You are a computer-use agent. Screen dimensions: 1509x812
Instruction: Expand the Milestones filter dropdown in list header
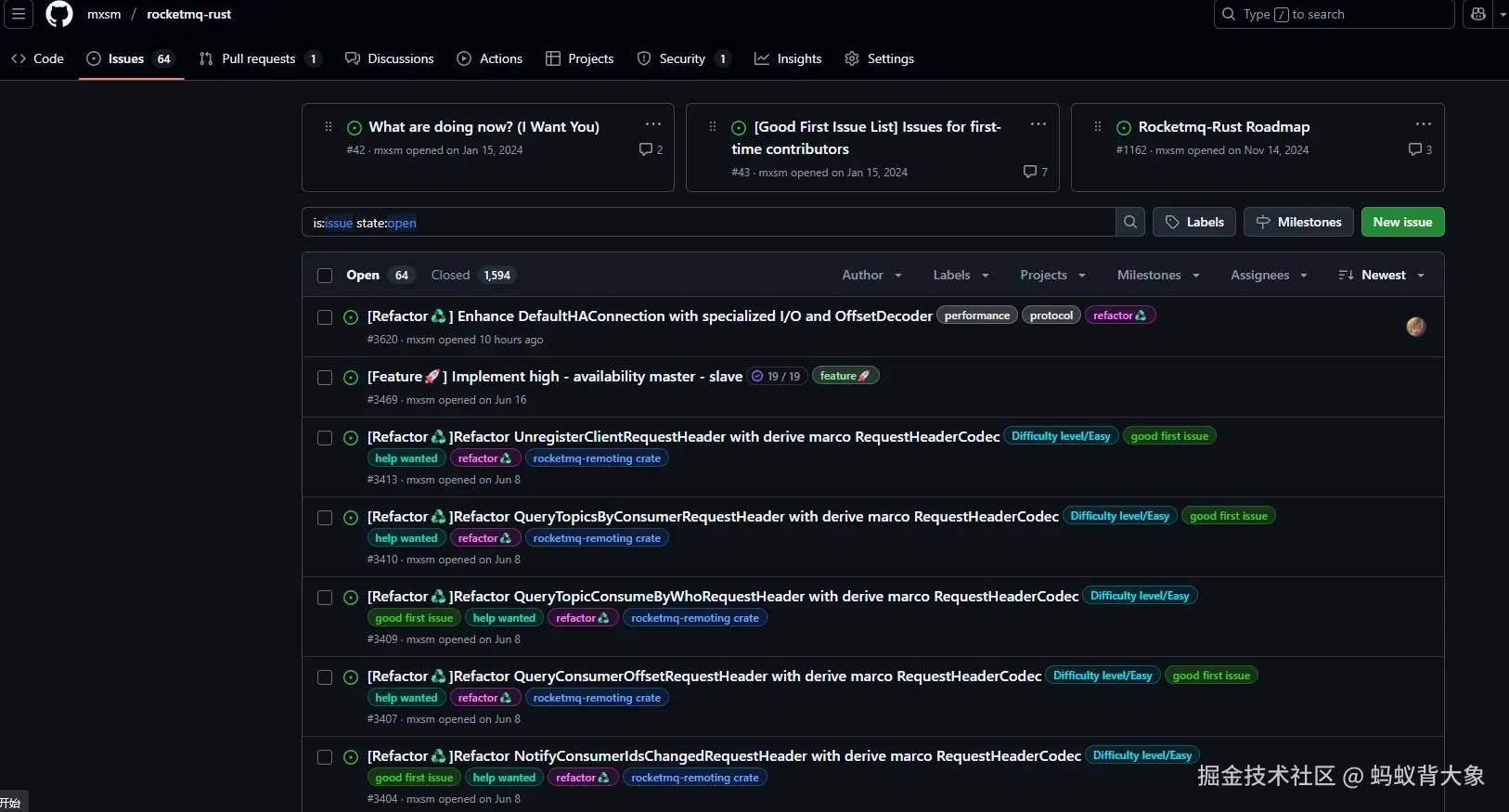1158,275
